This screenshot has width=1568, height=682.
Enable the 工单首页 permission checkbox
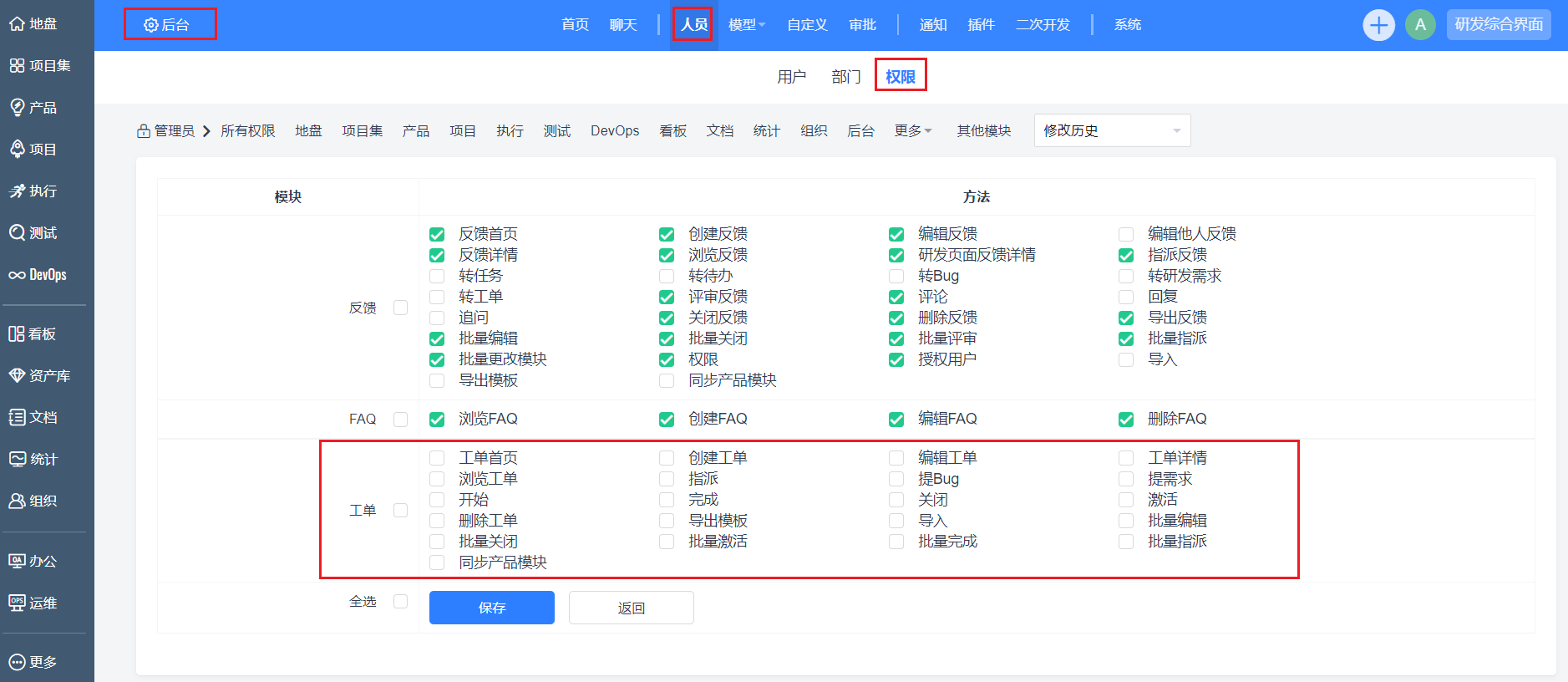[437, 458]
